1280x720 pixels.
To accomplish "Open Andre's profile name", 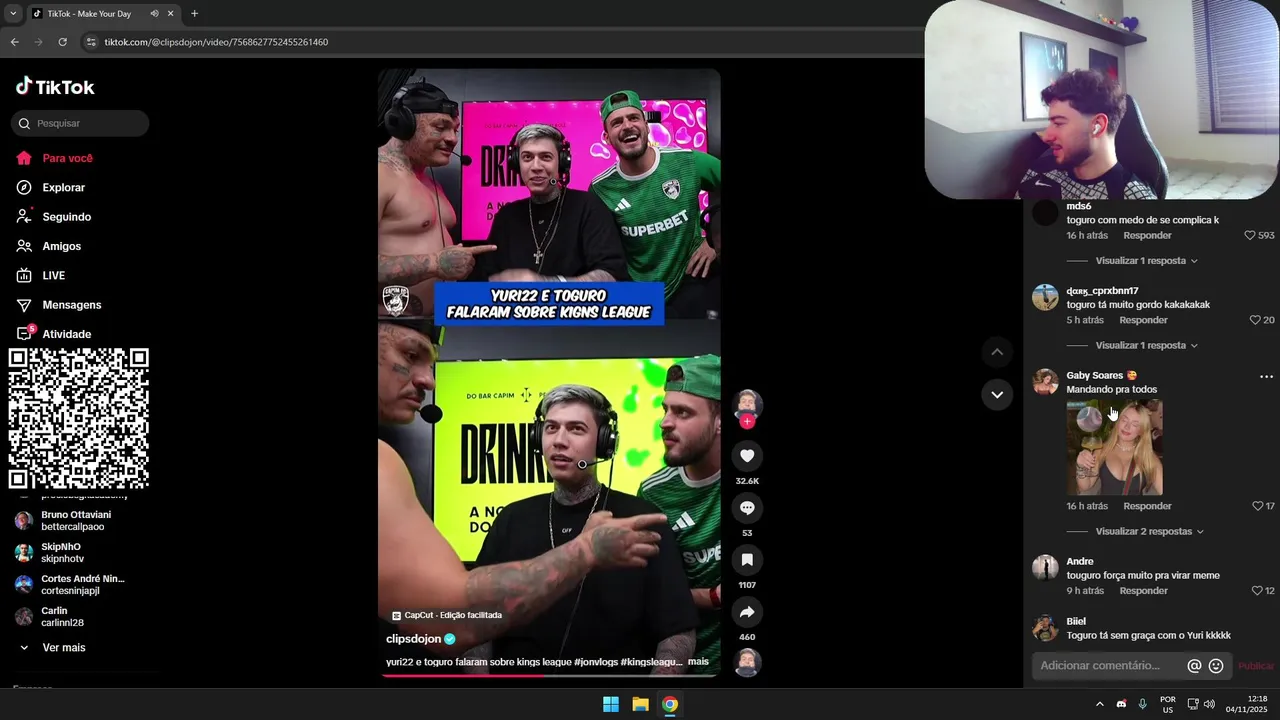I will point(1080,562).
